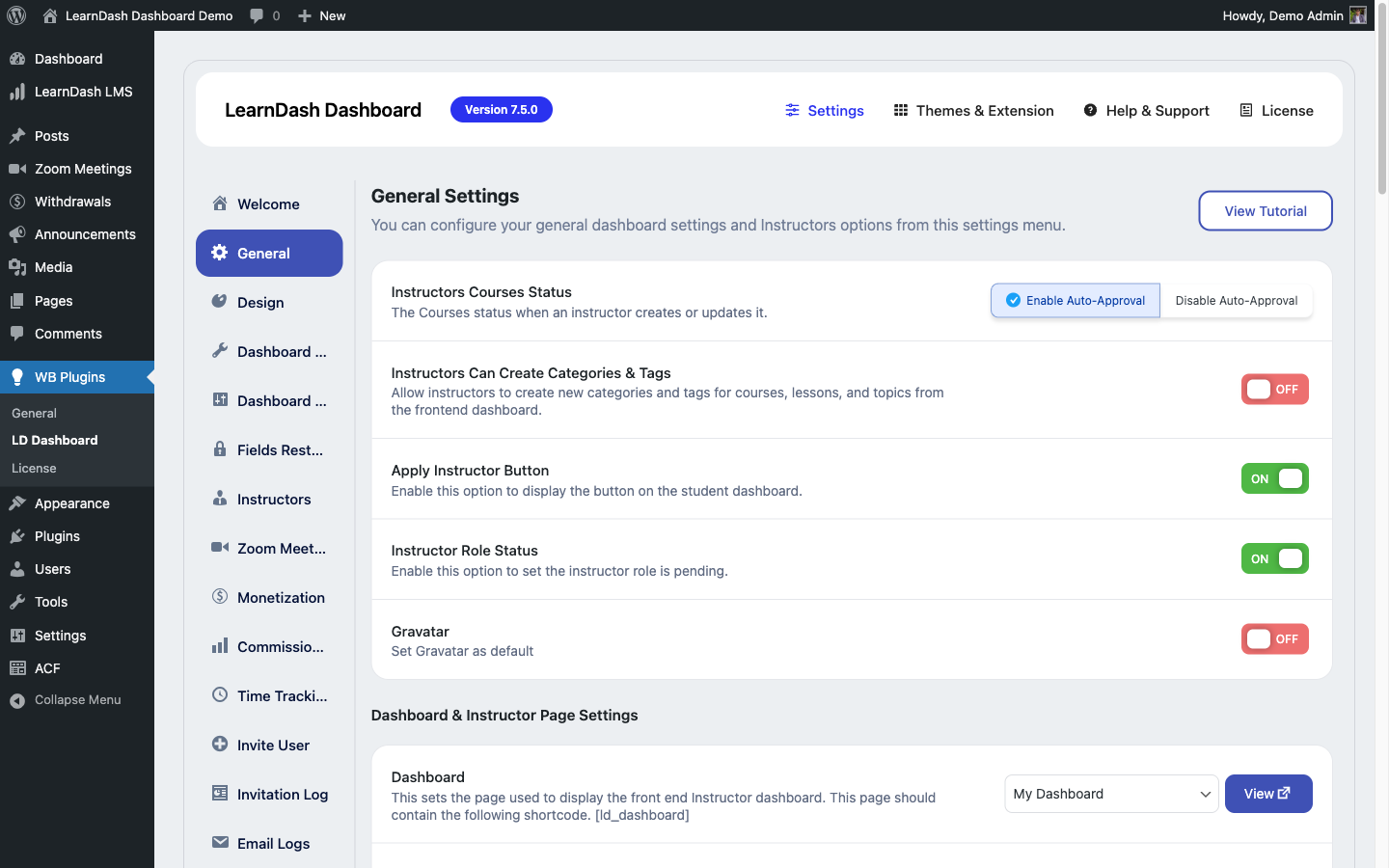This screenshot has width=1389, height=868.
Task: Open the My Dashboard page dropdown
Action: tap(1110, 794)
